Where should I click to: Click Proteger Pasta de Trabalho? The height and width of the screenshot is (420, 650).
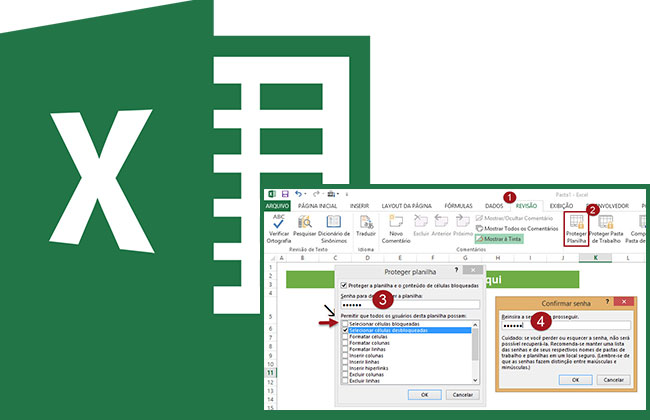tap(606, 229)
